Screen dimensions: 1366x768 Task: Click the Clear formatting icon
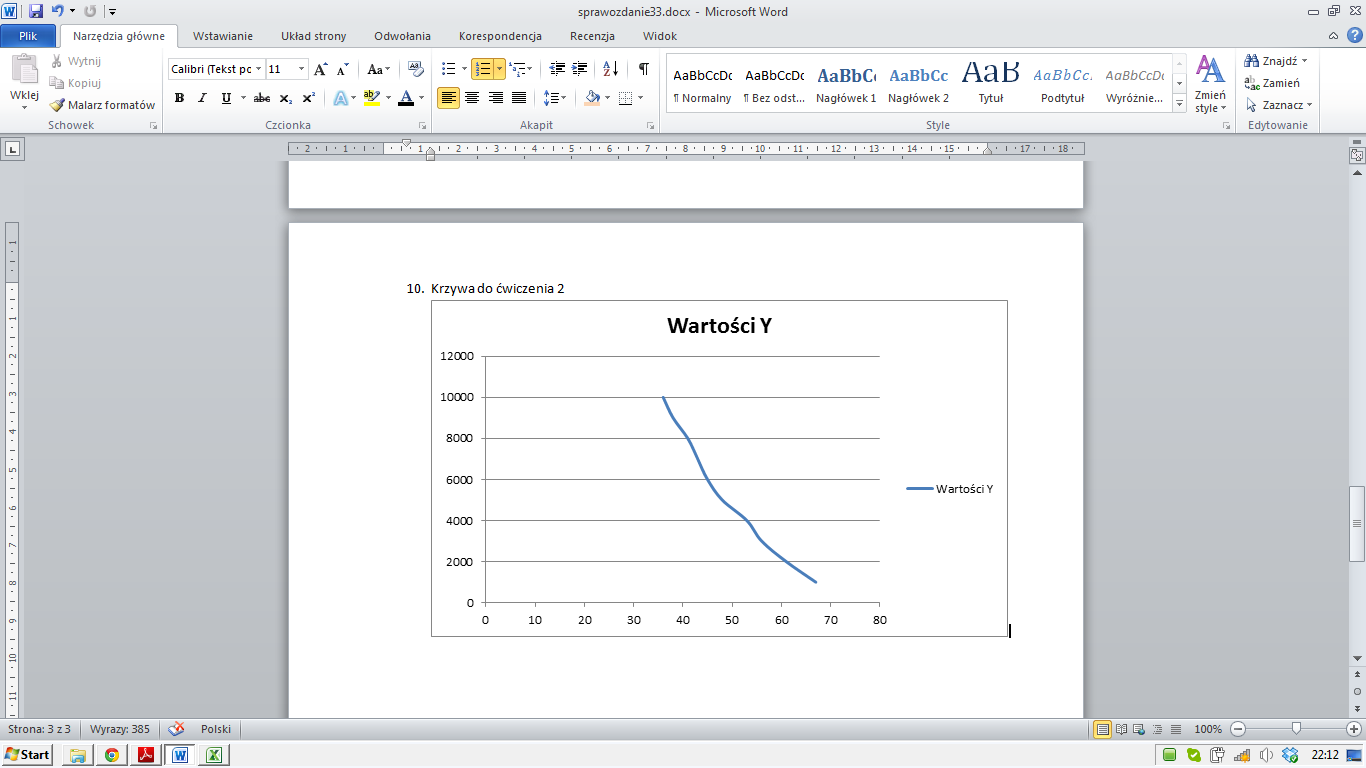417,69
